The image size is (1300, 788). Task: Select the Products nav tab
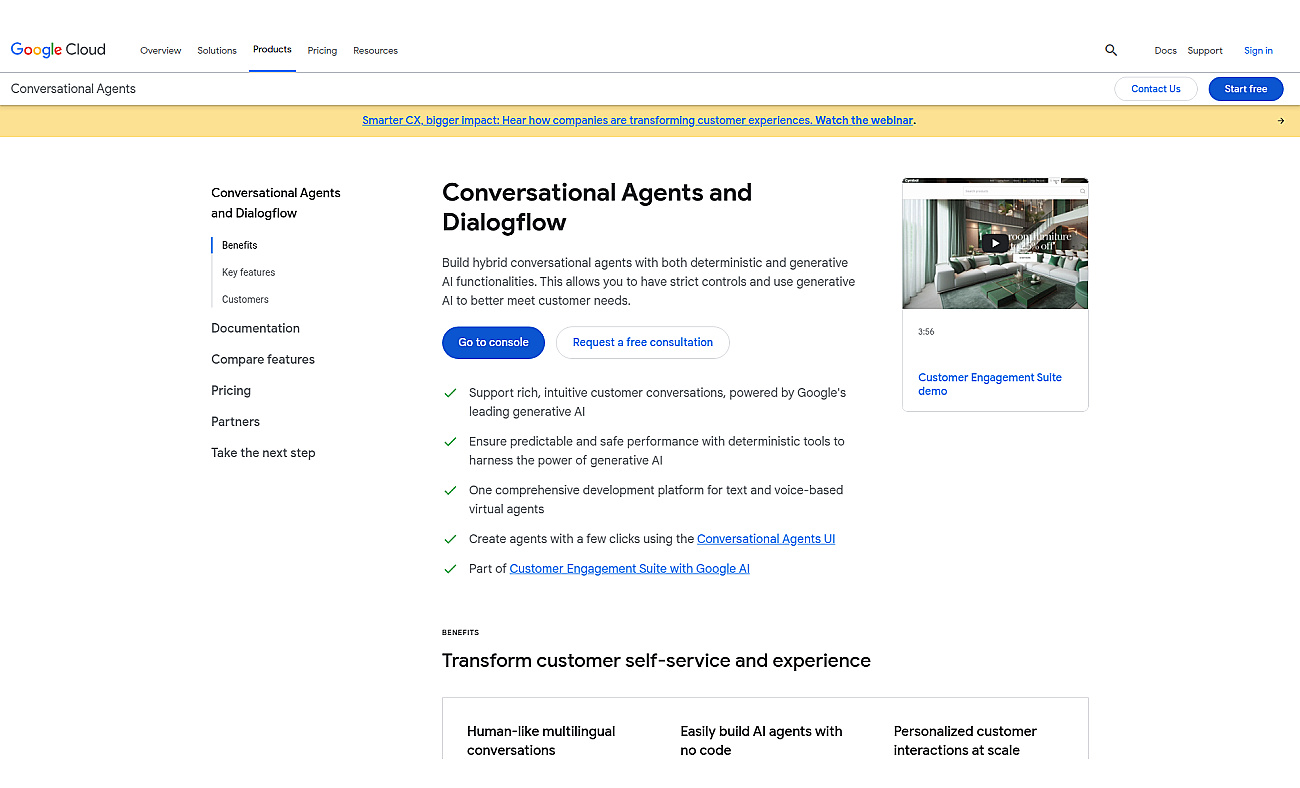click(272, 50)
